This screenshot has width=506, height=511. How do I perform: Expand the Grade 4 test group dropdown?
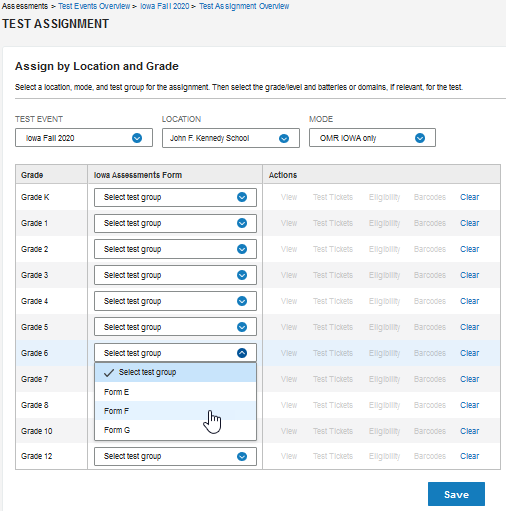click(175, 301)
